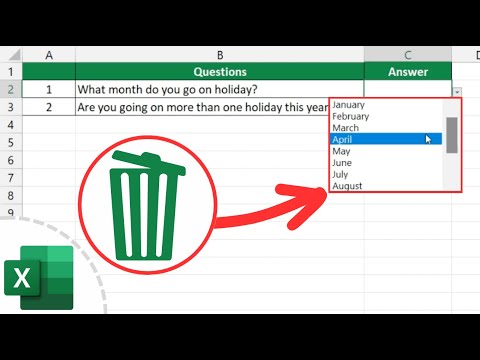Select row 2 header
This screenshot has width=480, height=360.
[x=11, y=89]
